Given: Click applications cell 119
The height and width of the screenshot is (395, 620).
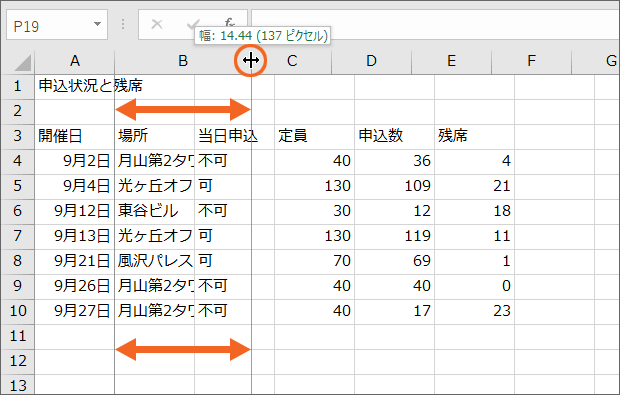Looking at the screenshot, I should pyautogui.click(x=394, y=236).
